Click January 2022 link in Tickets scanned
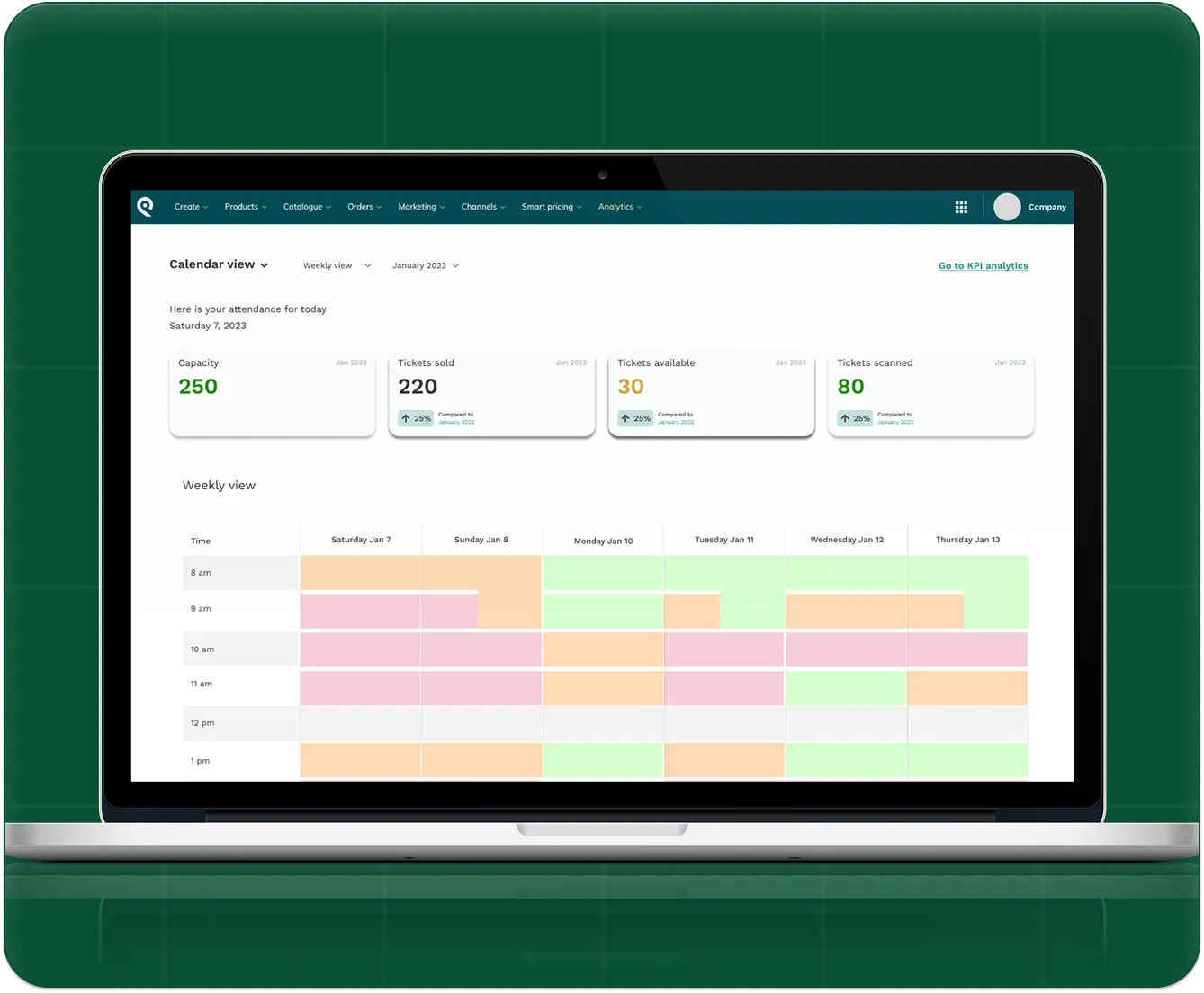The width and height of the screenshot is (1204, 993). pyautogui.click(x=895, y=422)
